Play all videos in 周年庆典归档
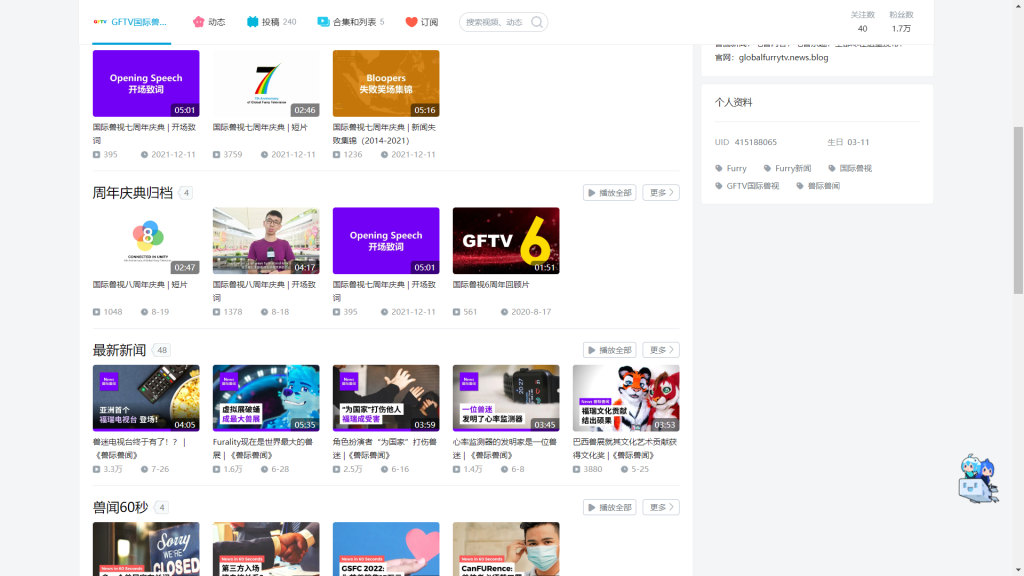Screen dimensions: 1024x576 [x=609, y=193]
